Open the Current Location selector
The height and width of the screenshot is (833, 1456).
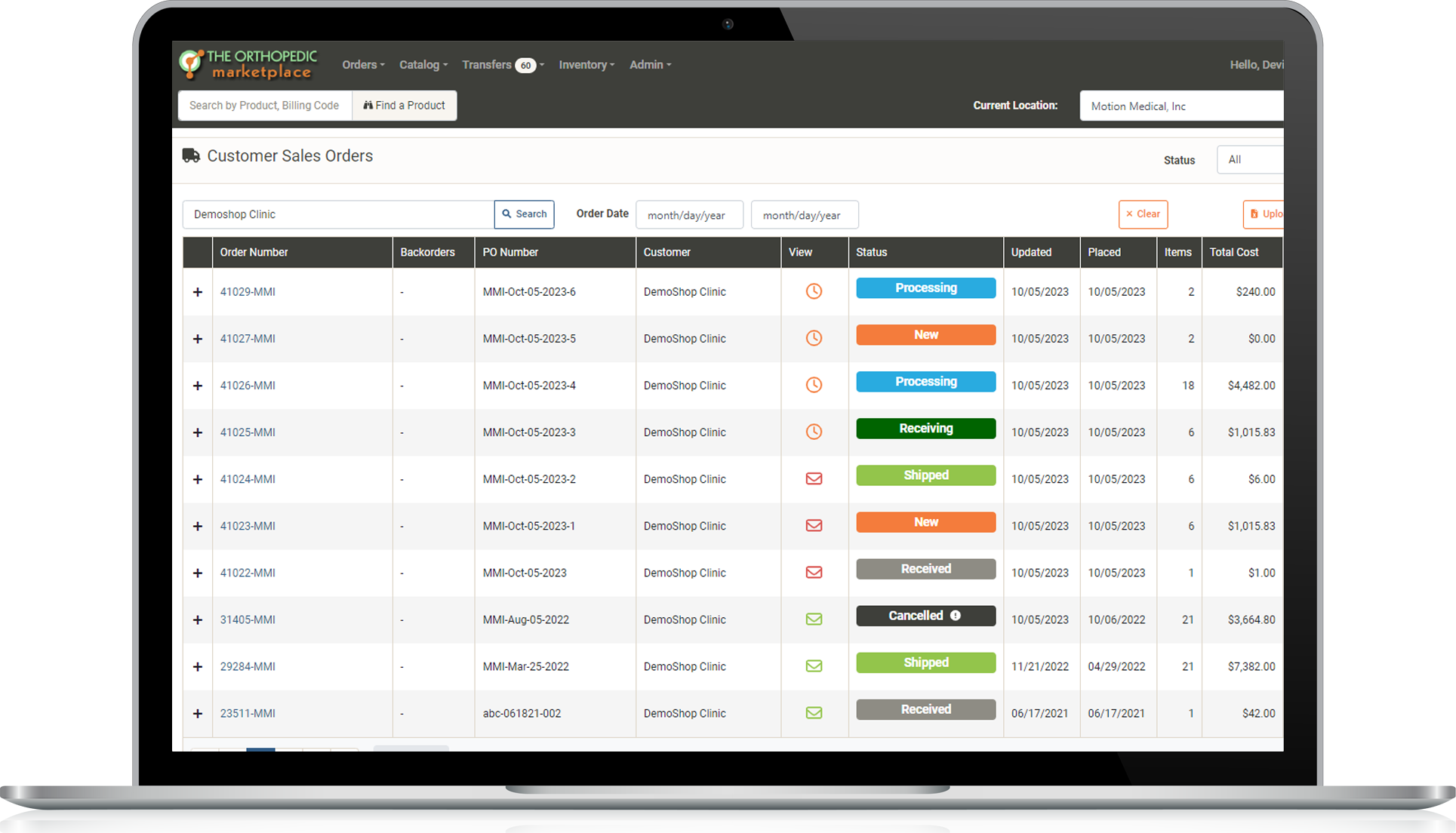click(1181, 106)
